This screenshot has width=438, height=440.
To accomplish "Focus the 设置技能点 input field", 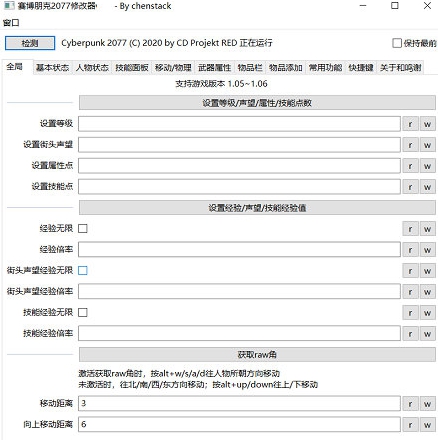I will click(x=239, y=187).
